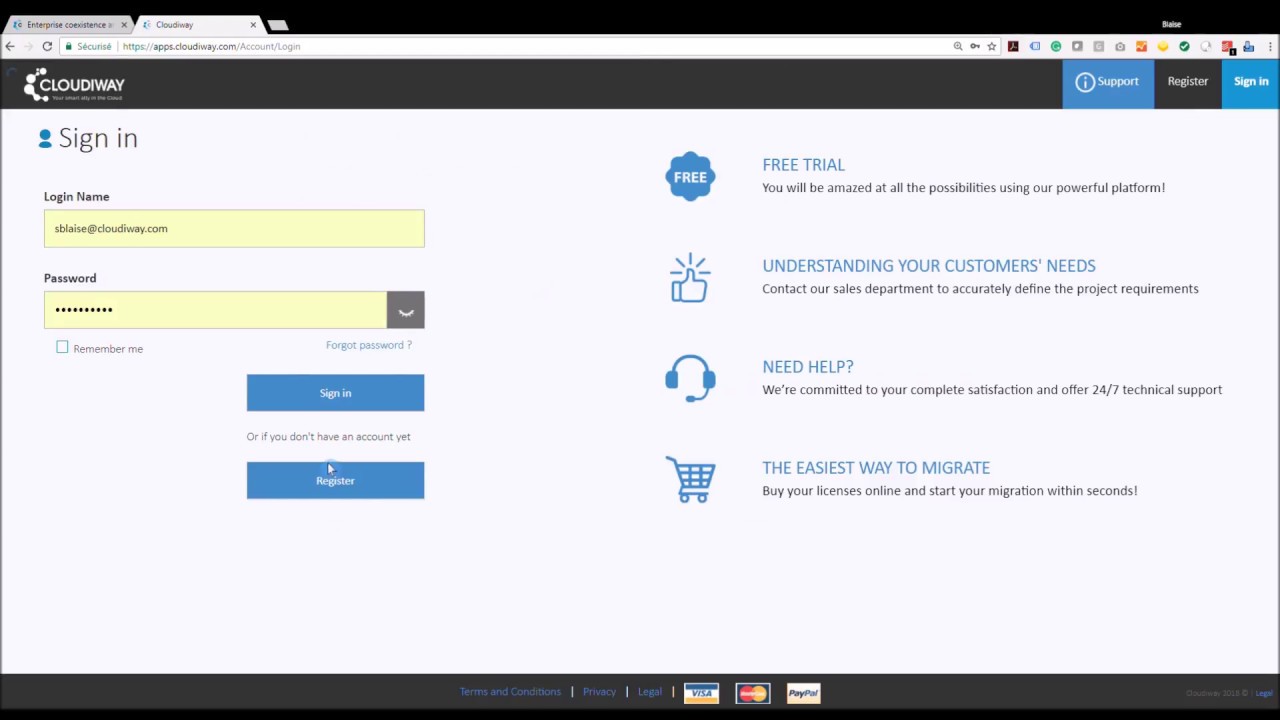This screenshot has height=720, width=1280.
Task: Open the FREE TRIAL heading
Action: tap(803, 165)
